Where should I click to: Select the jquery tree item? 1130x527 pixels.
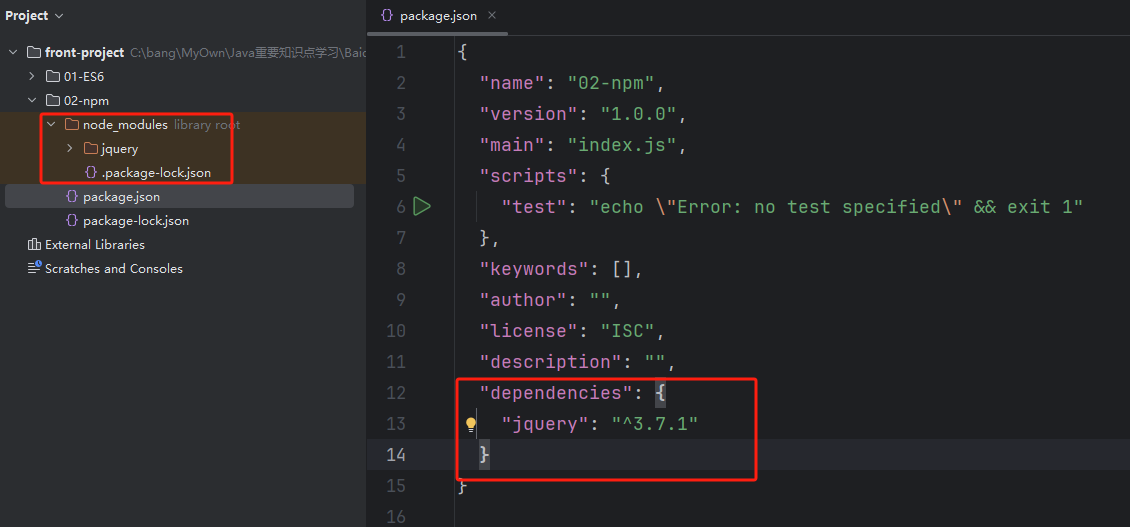(120, 149)
